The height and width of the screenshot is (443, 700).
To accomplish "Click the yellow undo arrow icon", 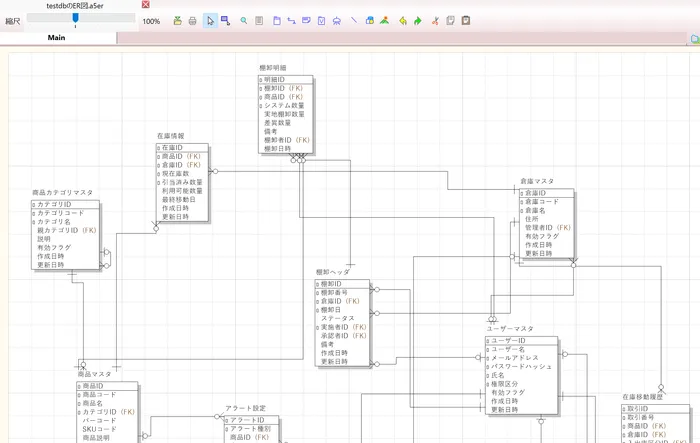I will click(x=402, y=20).
